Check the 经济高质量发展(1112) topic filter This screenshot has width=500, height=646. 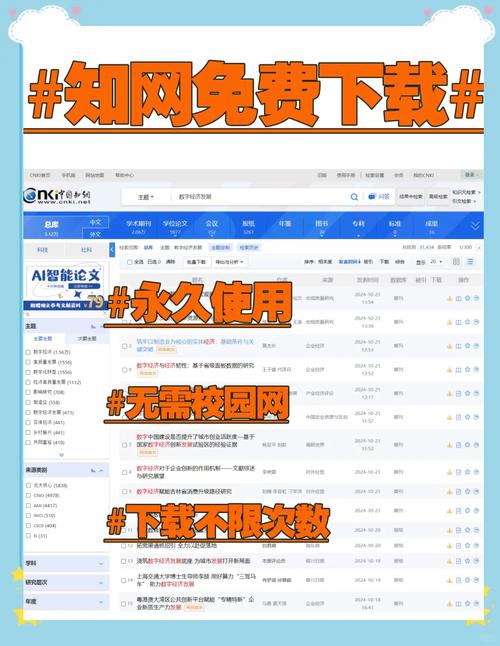point(28,382)
